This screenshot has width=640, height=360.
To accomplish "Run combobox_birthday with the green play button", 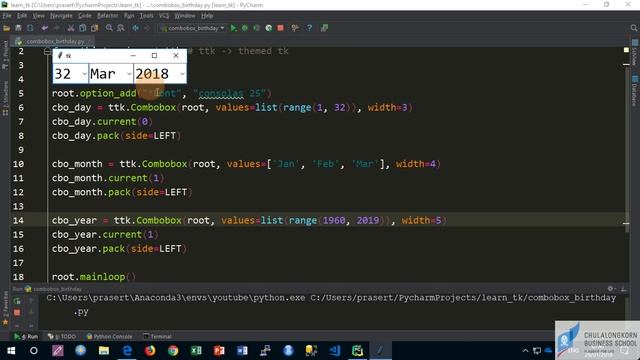I will [233, 28].
